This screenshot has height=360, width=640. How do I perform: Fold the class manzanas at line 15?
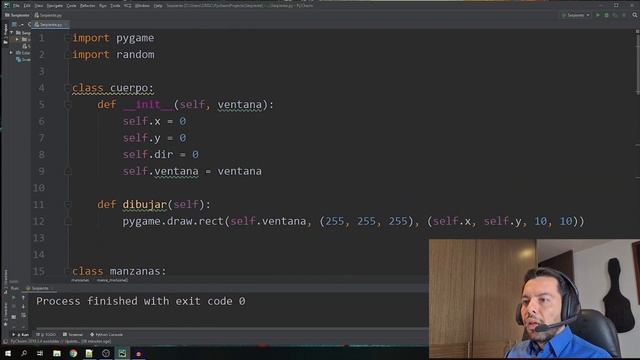click(x=68, y=271)
